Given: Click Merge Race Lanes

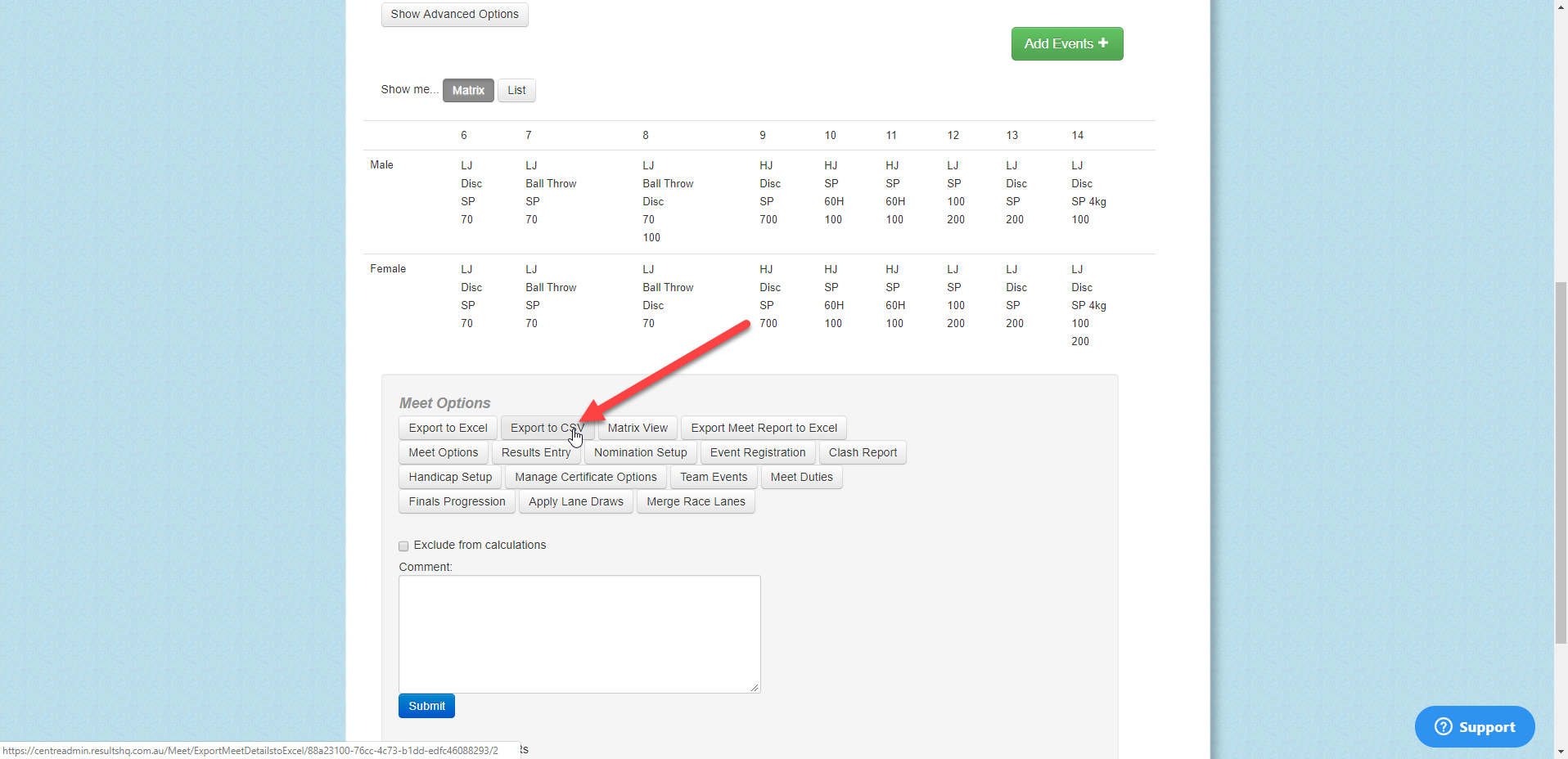Looking at the screenshot, I should pos(696,501).
